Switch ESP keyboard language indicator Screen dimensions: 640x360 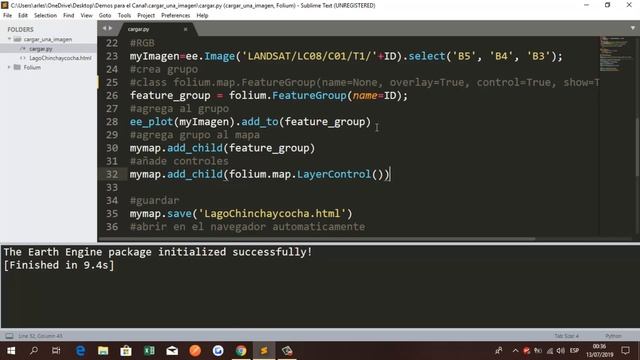(x=574, y=351)
